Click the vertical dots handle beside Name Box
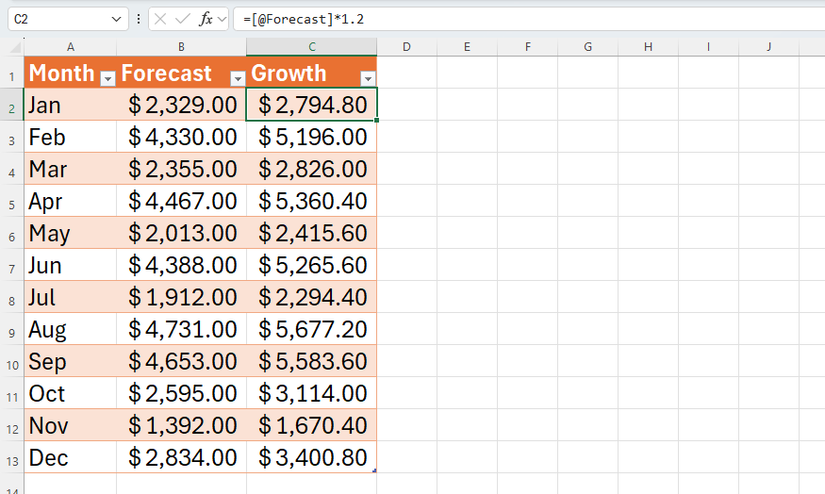 [138, 19]
